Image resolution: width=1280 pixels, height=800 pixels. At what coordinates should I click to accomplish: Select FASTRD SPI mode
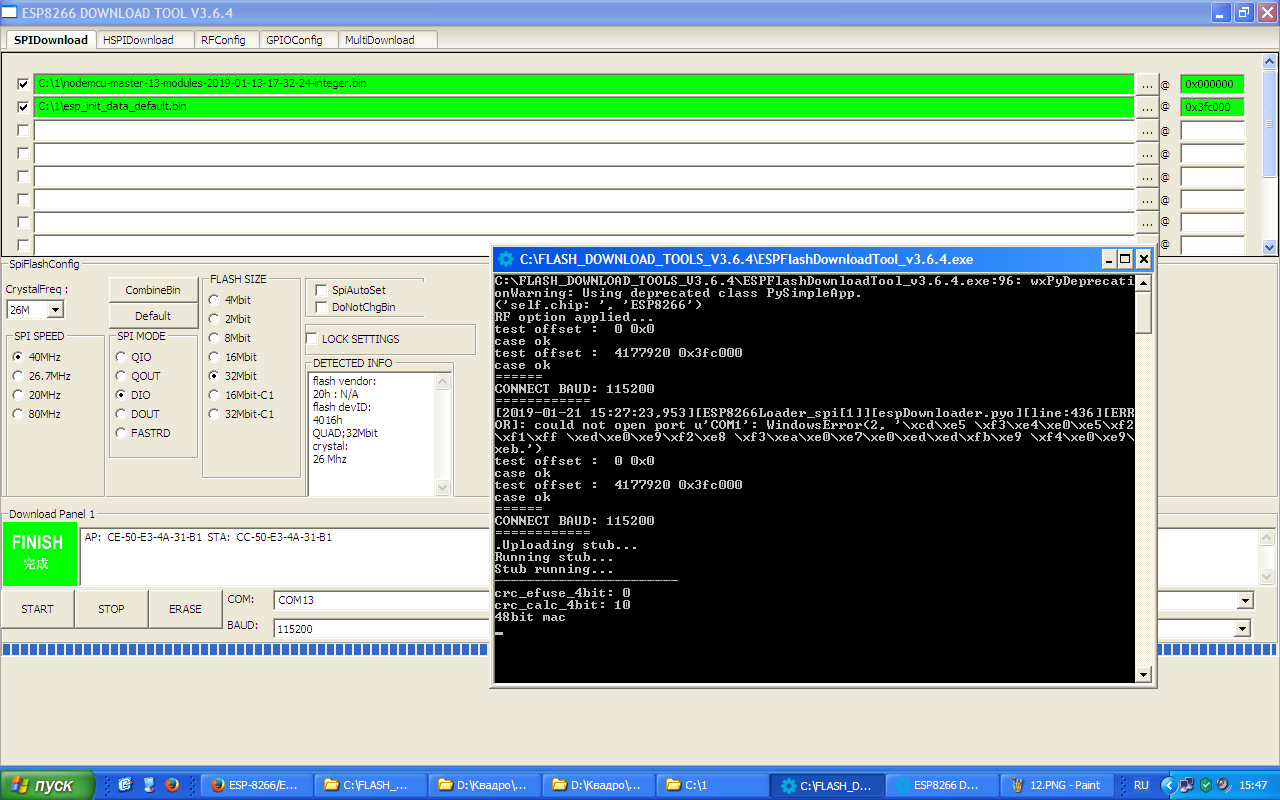pos(121,433)
